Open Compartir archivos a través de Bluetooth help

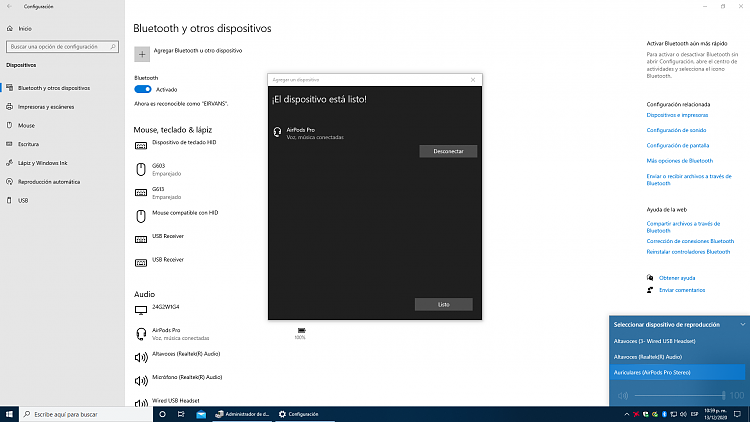(683, 227)
